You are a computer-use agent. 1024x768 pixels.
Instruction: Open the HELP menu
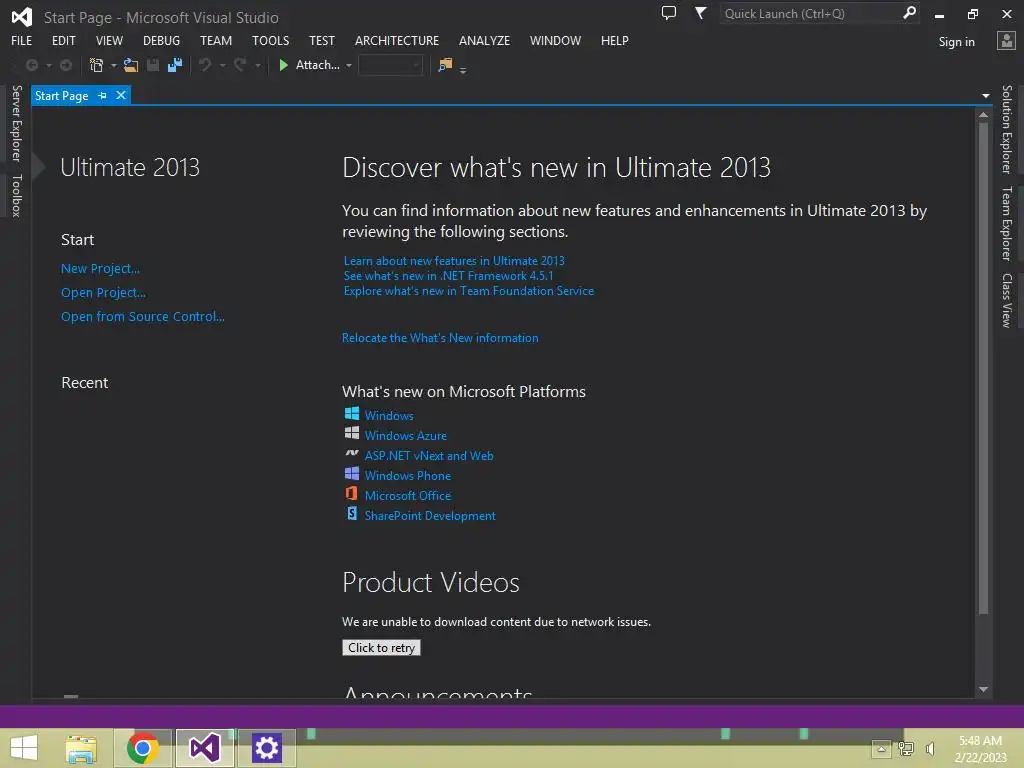click(x=615, y=40)
